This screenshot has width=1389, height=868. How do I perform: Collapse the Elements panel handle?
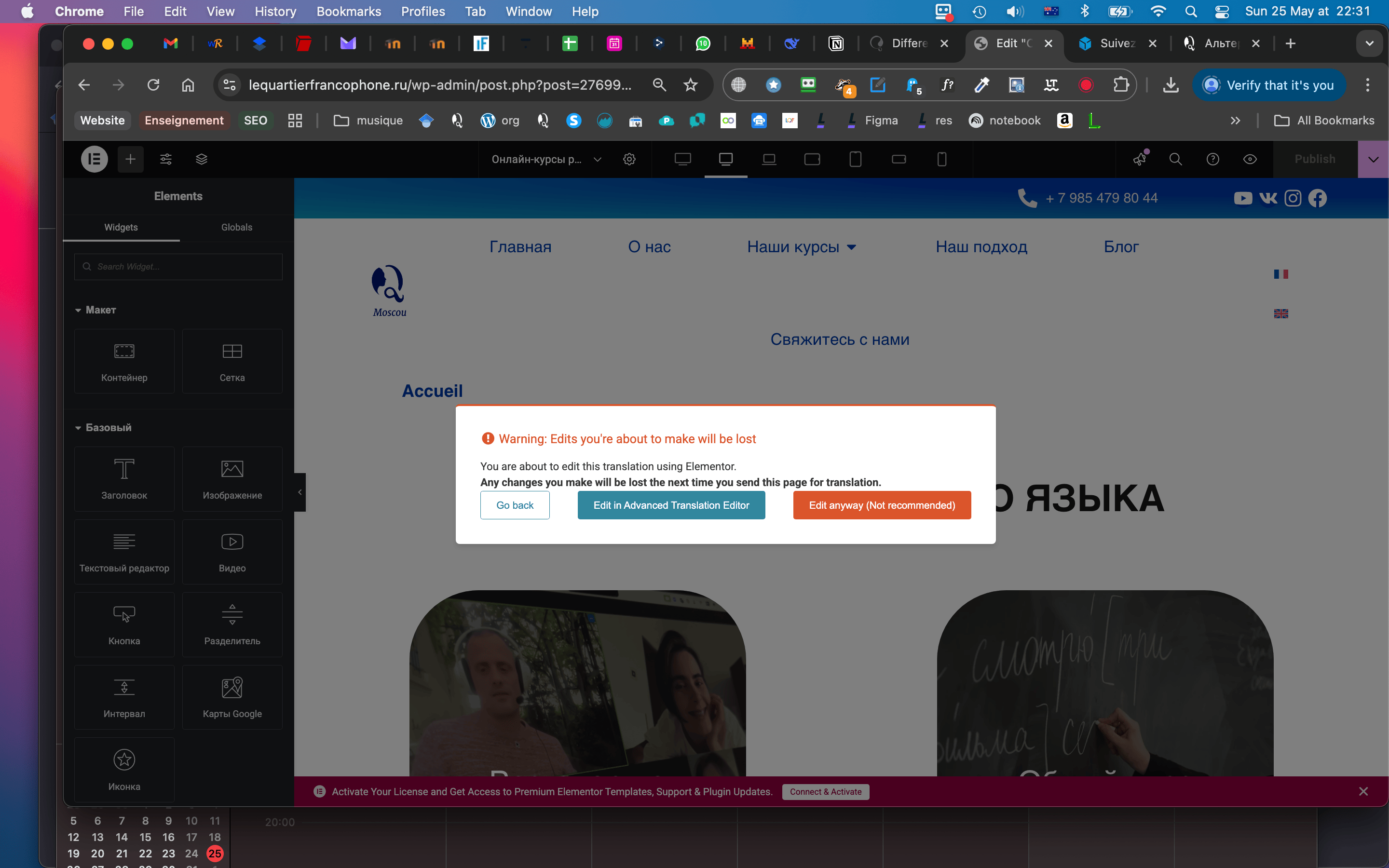click(300, 492)
